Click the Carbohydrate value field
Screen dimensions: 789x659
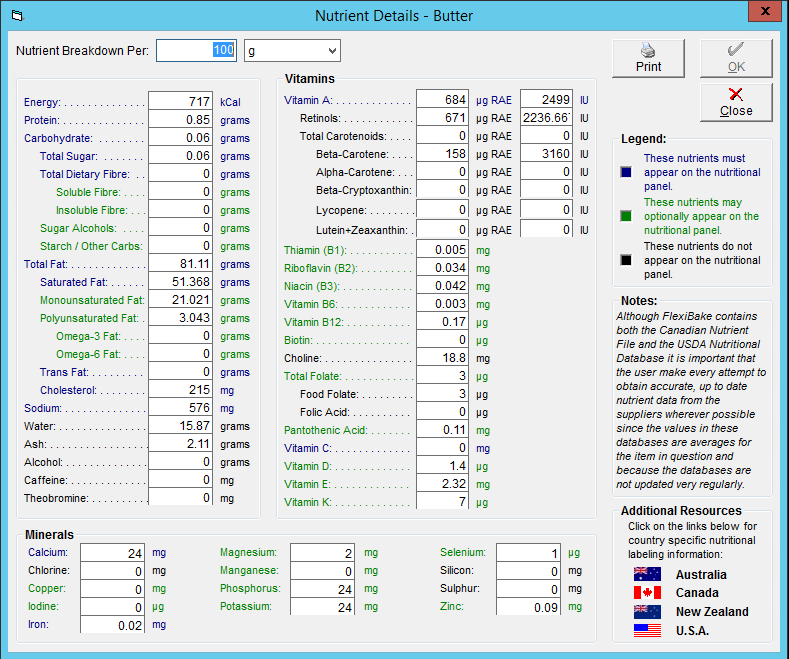point(181,138)
